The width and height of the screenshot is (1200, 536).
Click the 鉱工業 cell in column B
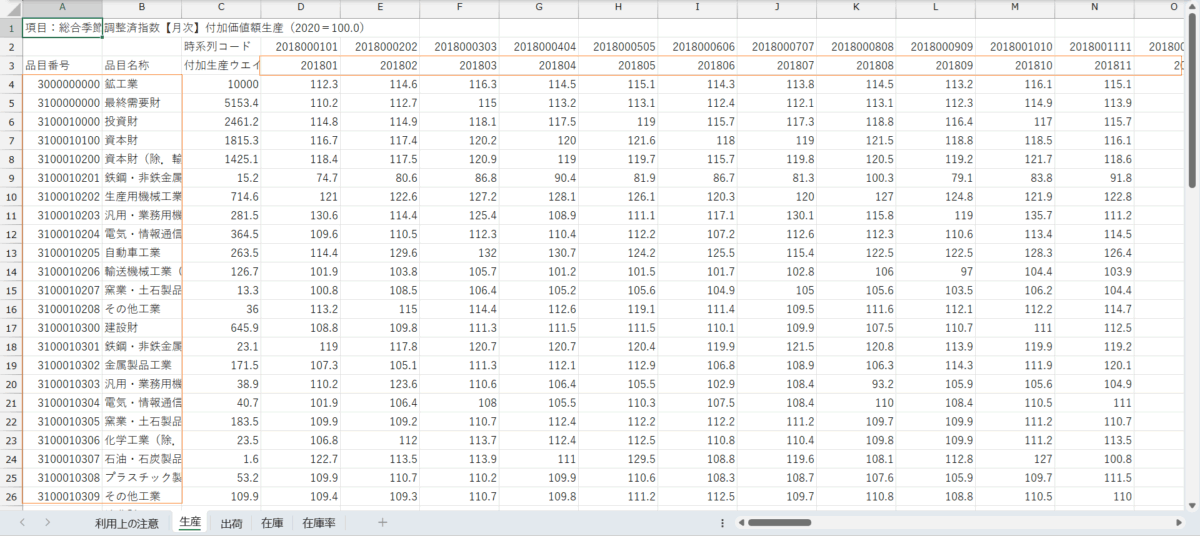point(142,84)
